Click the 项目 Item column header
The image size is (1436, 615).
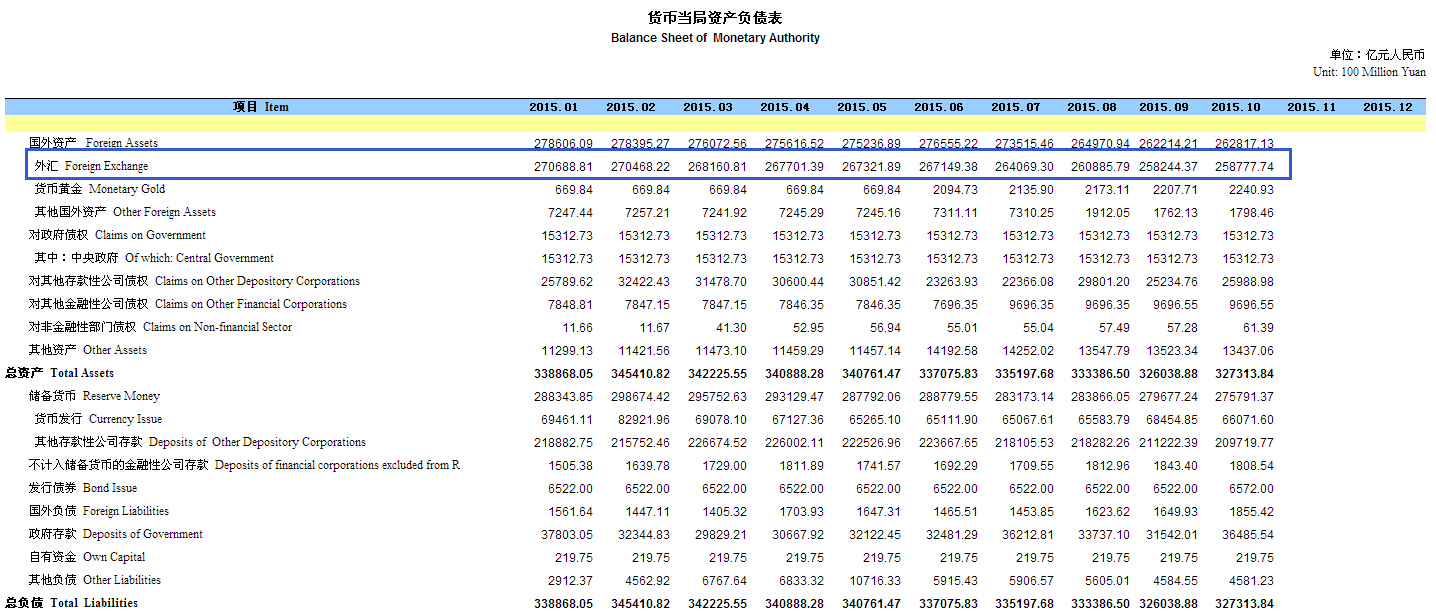(x=261, y=107)
